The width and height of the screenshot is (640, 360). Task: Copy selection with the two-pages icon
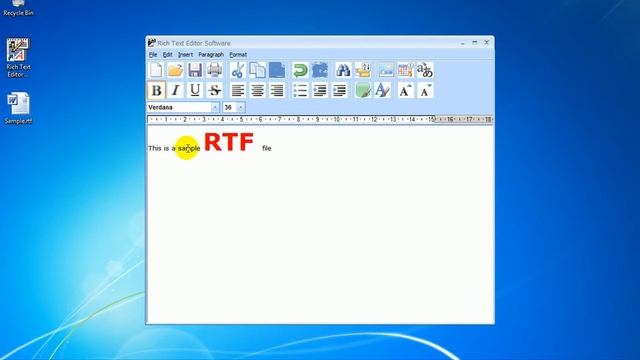click(x=257, y=70)
